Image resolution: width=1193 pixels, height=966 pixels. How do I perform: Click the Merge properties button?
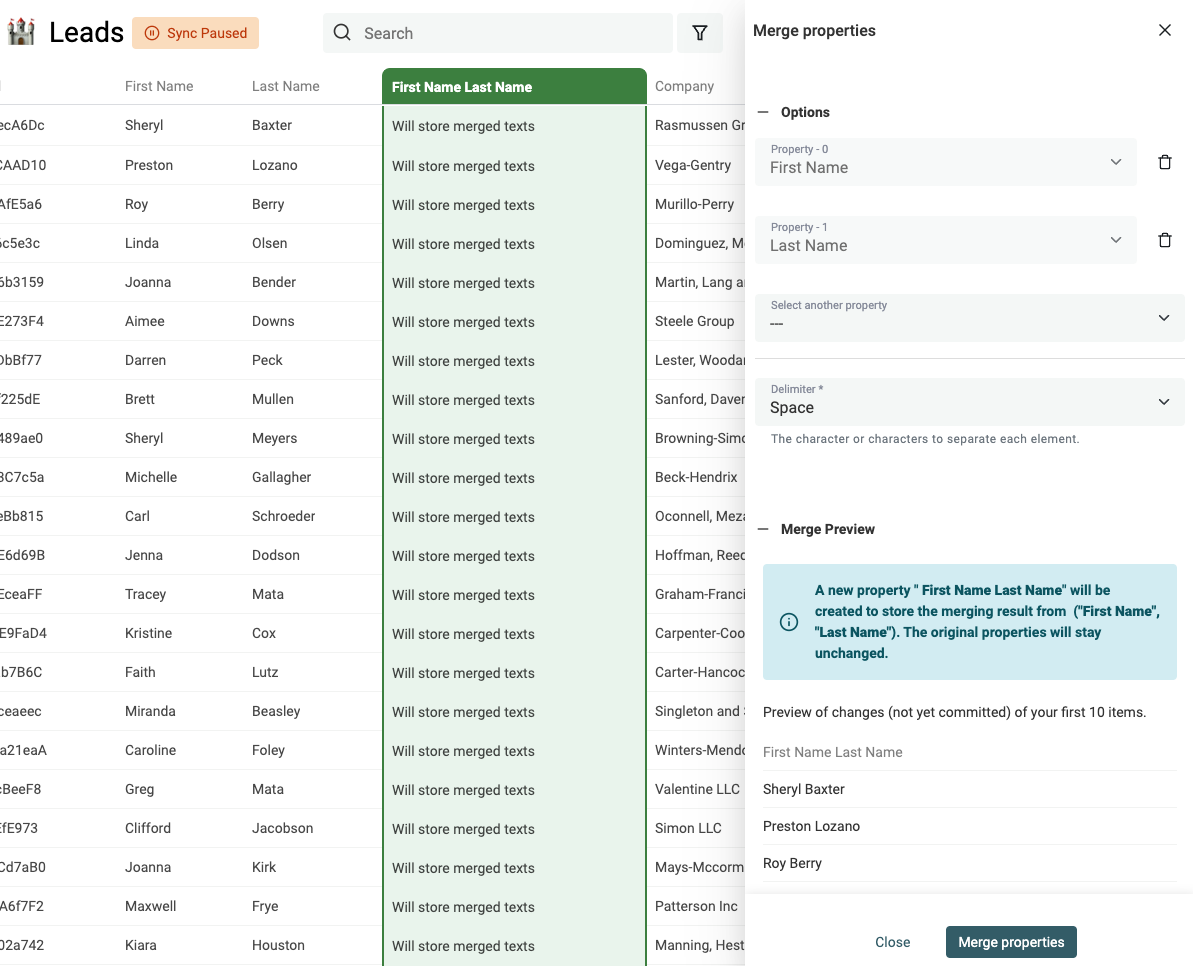coord(1011,942)
